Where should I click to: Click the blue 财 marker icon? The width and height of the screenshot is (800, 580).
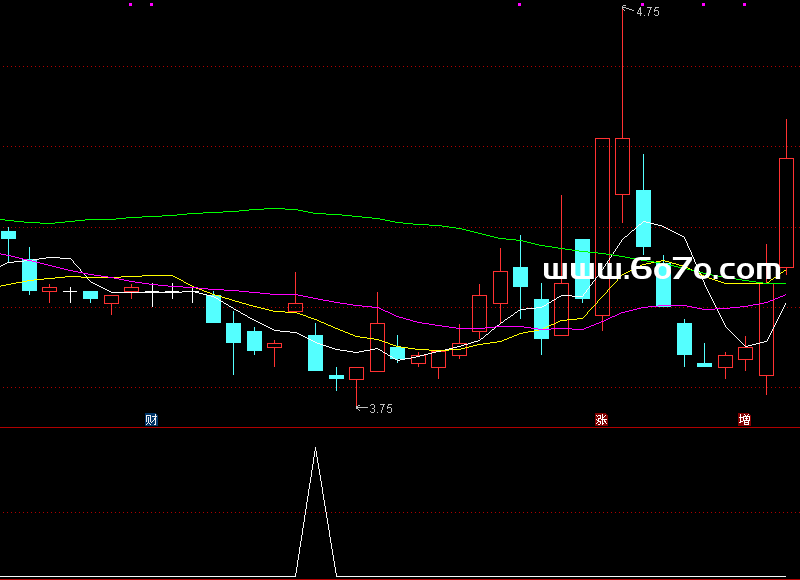[151, 419]
